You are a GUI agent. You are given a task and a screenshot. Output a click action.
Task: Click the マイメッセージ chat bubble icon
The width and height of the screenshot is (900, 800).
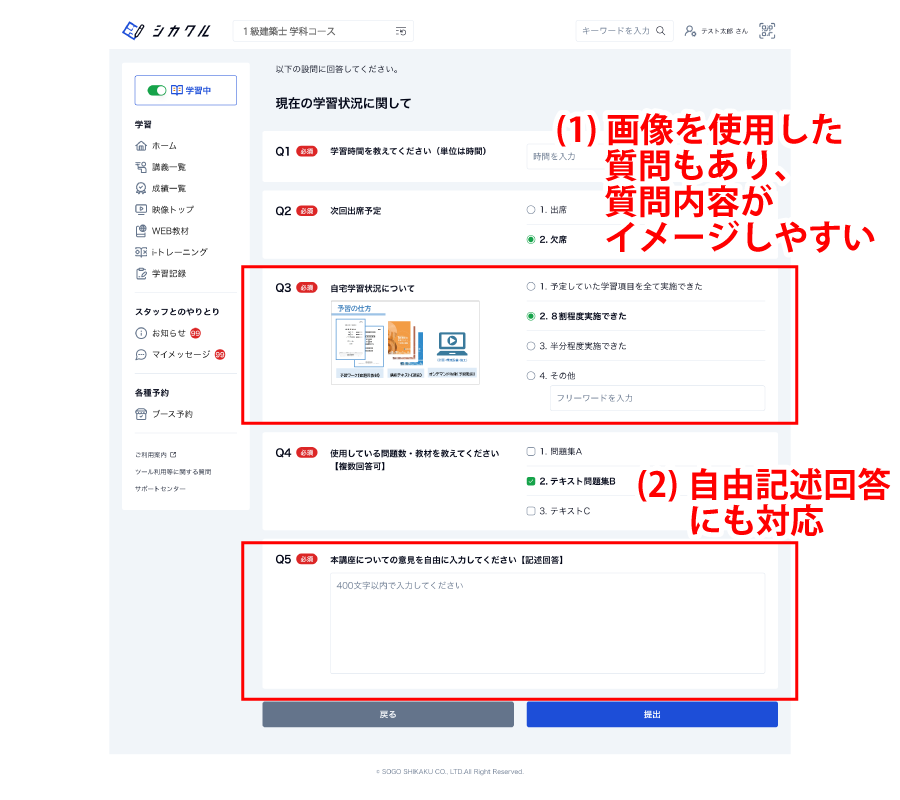point(141,355)
